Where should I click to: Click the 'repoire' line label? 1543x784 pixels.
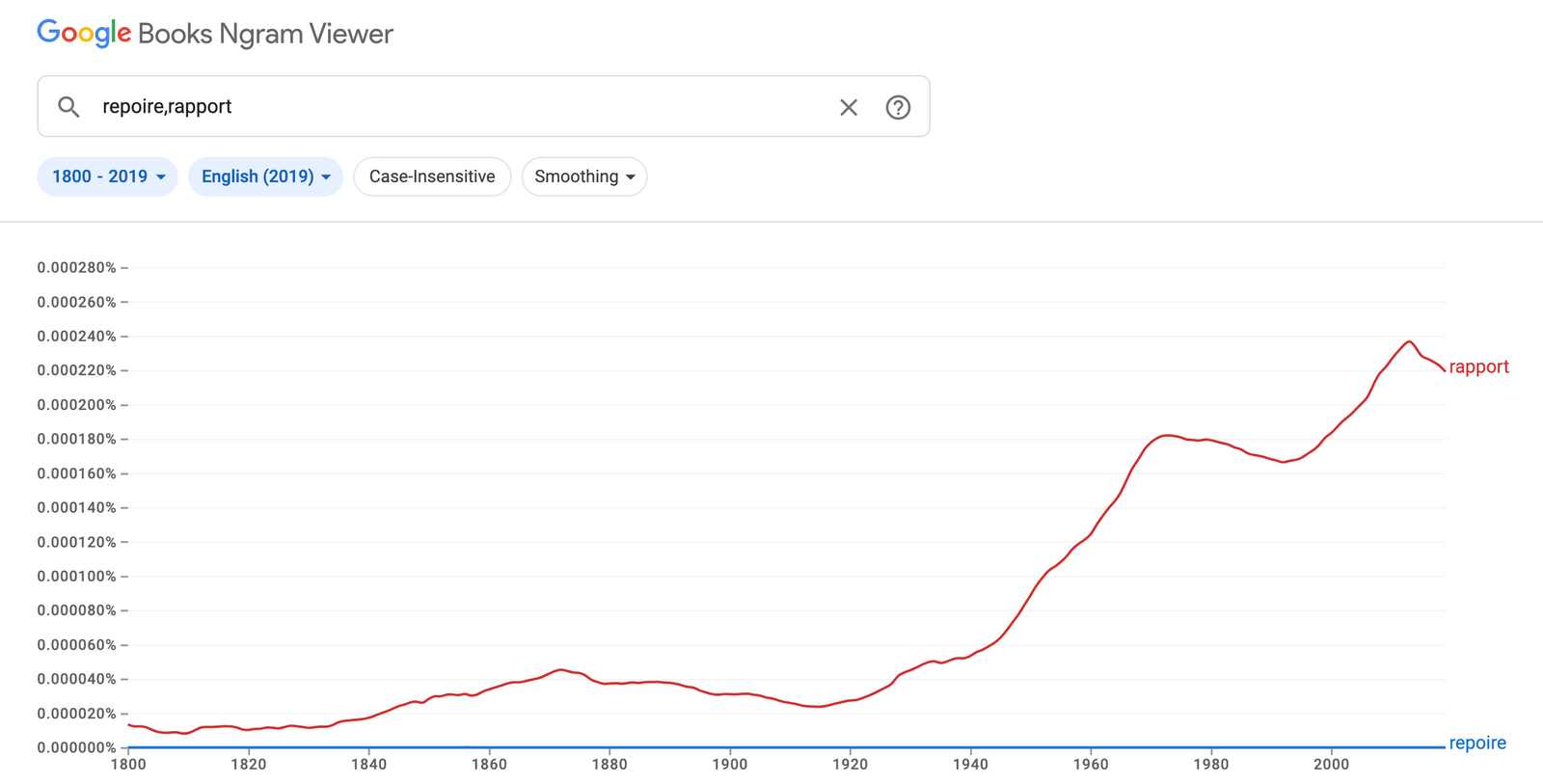point(1476,743)
